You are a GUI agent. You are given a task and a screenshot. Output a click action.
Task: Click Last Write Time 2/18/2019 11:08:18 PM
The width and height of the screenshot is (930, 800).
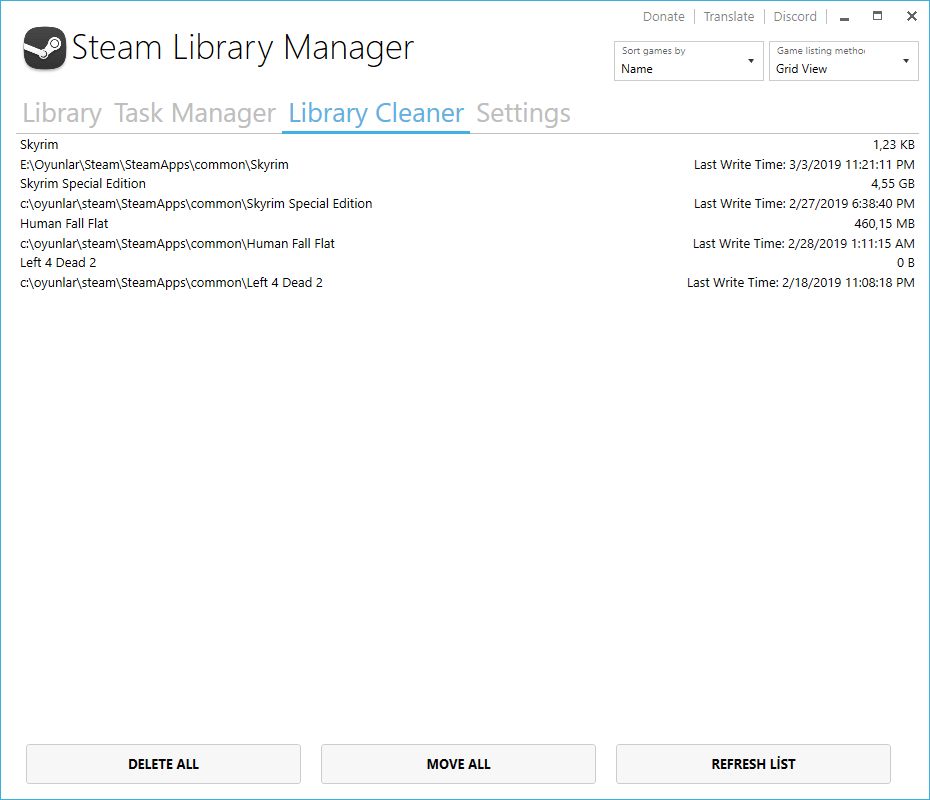click(801, 283)
